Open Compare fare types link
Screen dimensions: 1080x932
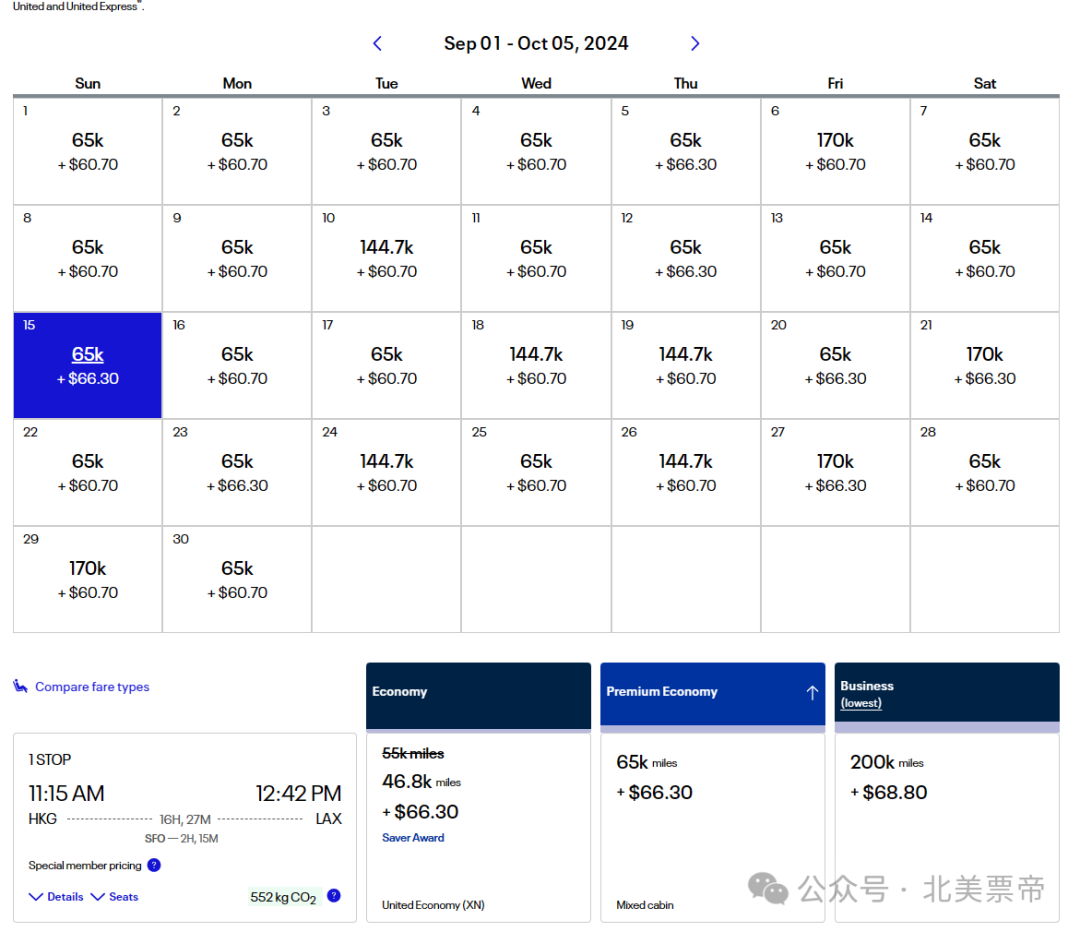92,687
